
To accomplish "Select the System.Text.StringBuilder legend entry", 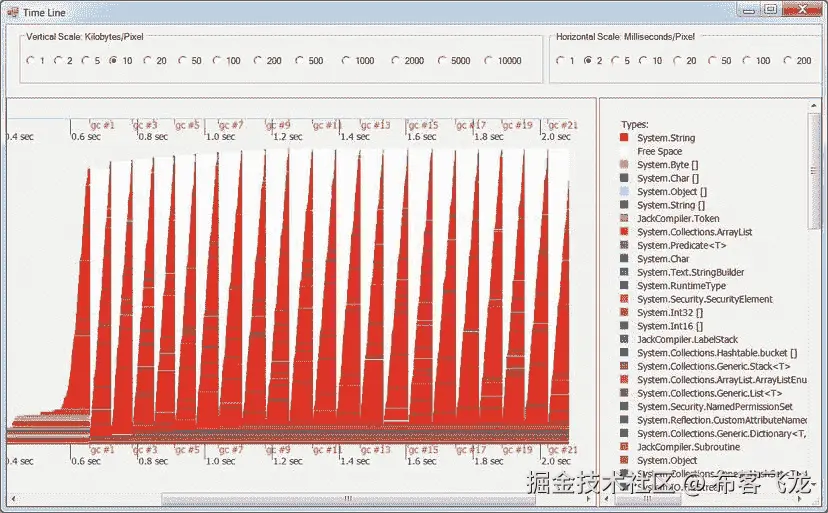I will click(x=691, y=272).
